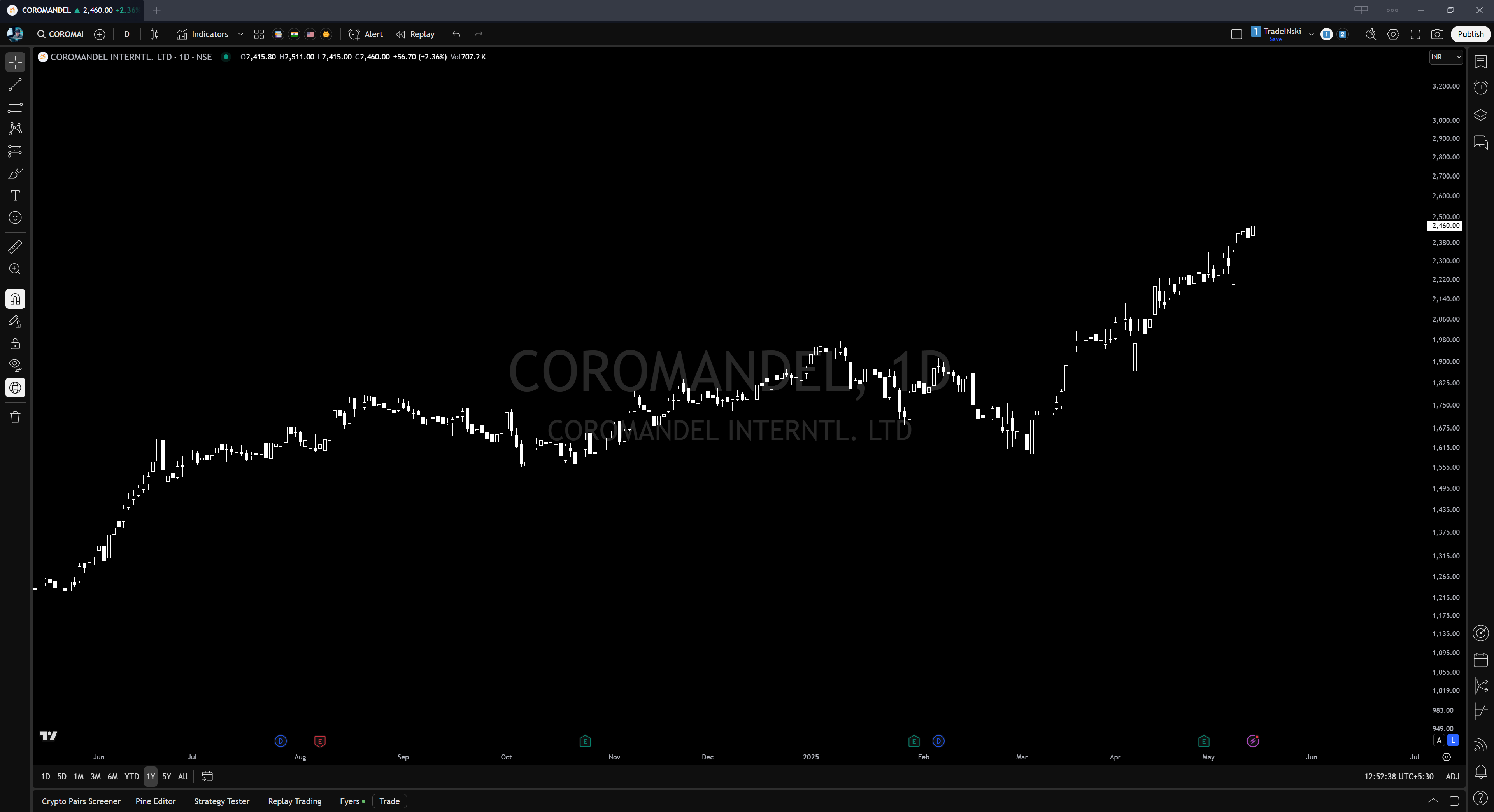Toggle log scale L button

(1453, 740)
